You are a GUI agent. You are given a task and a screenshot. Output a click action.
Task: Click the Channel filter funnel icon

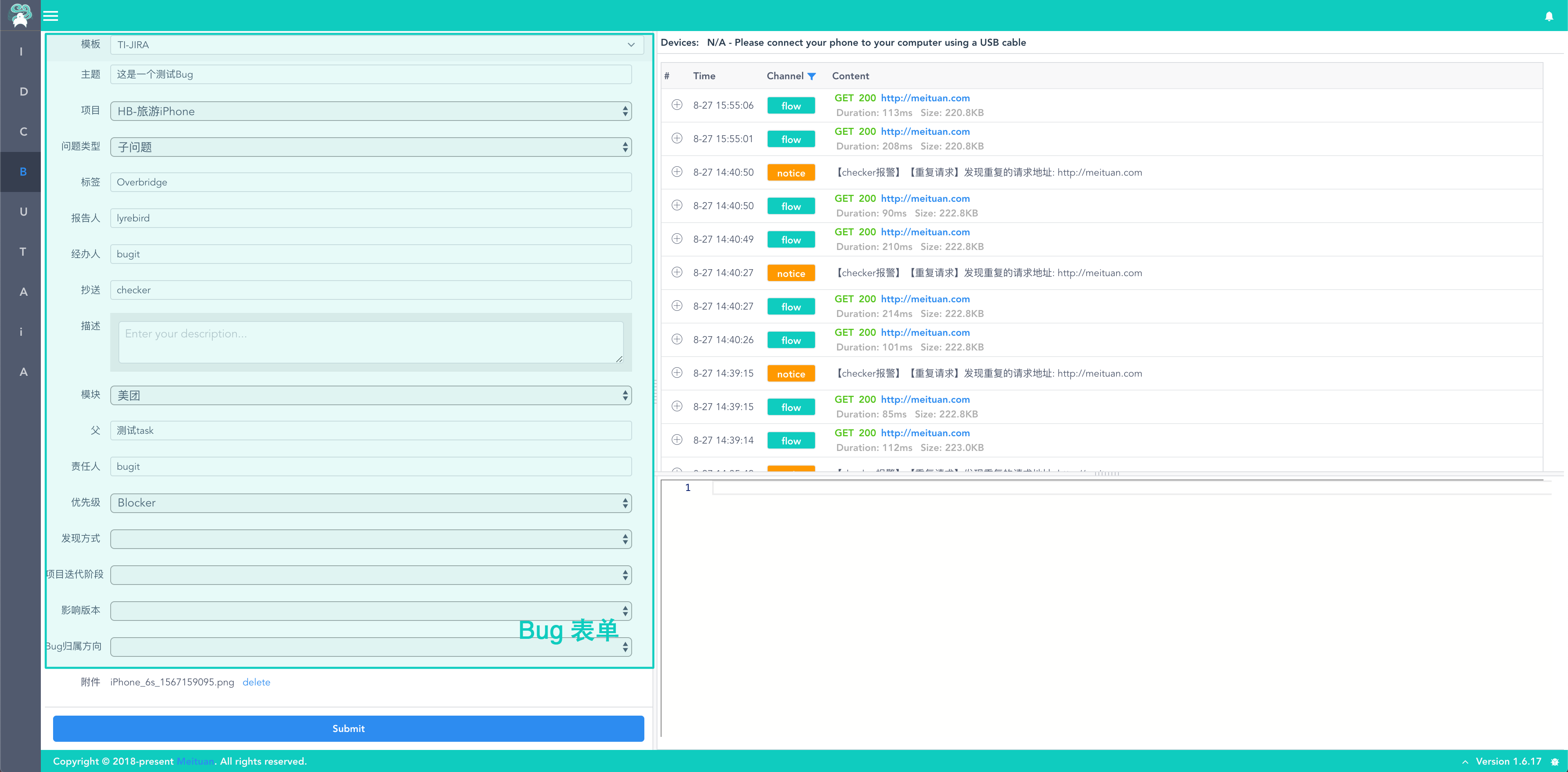click(811, 76)
